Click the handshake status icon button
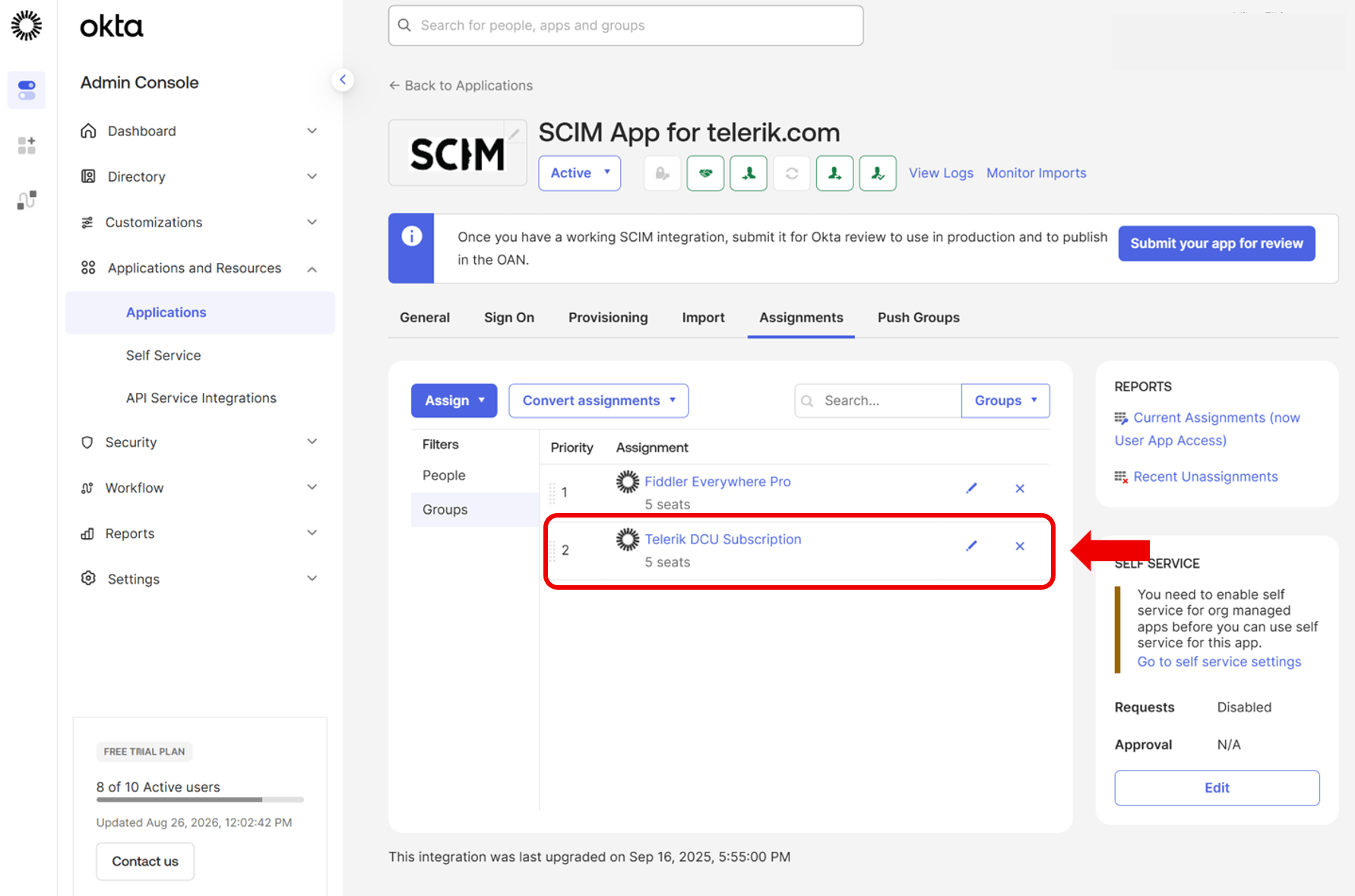 pos(705,173)
